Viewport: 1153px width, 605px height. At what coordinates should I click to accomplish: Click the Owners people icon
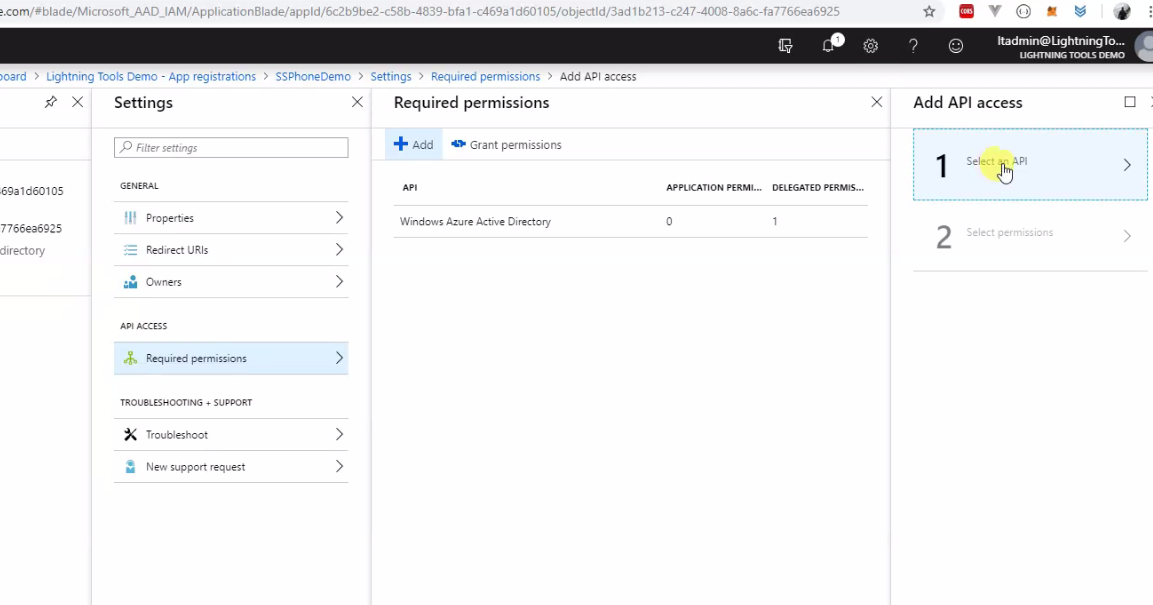[130, 282]
